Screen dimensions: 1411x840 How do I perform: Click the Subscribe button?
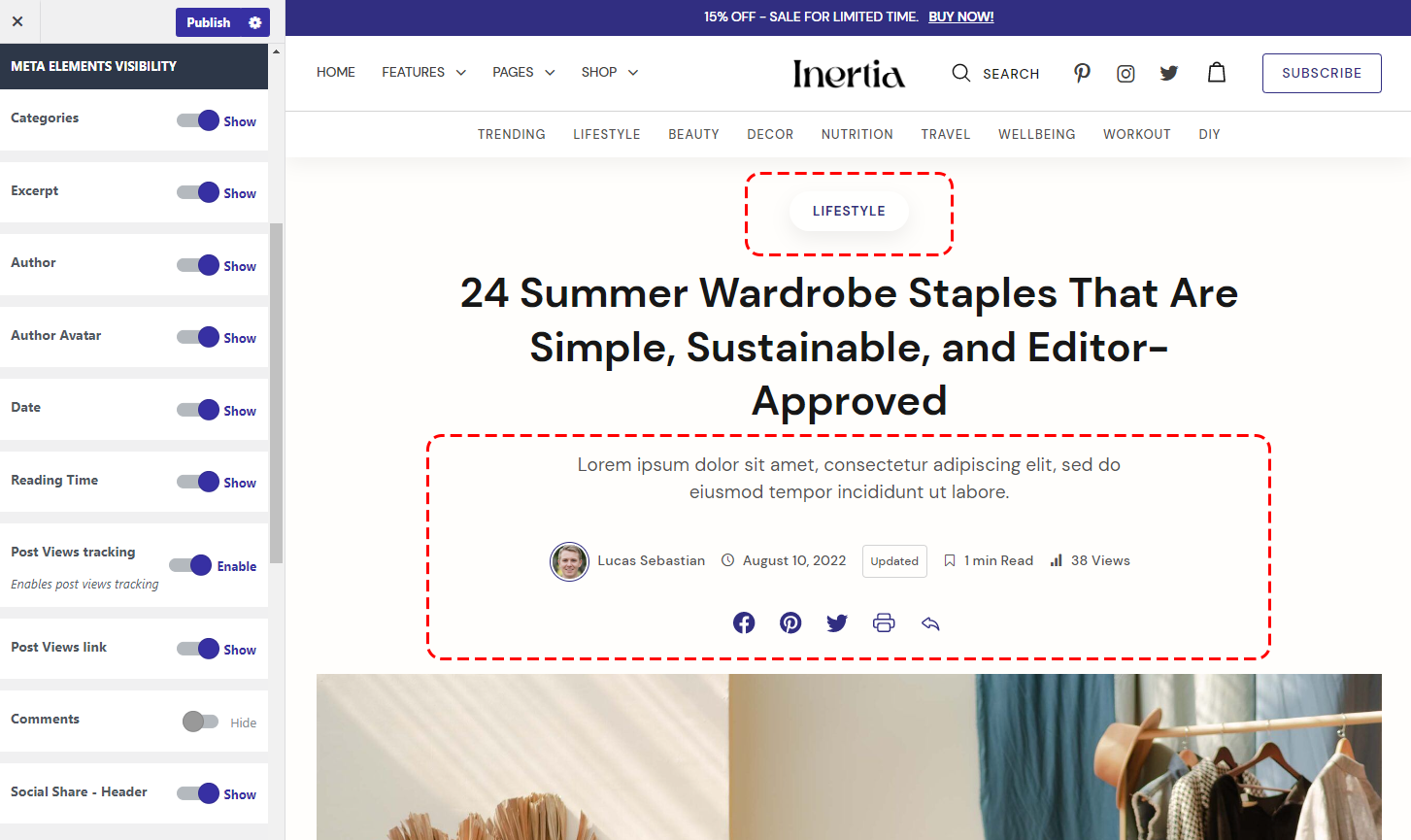pos(1322,73)
